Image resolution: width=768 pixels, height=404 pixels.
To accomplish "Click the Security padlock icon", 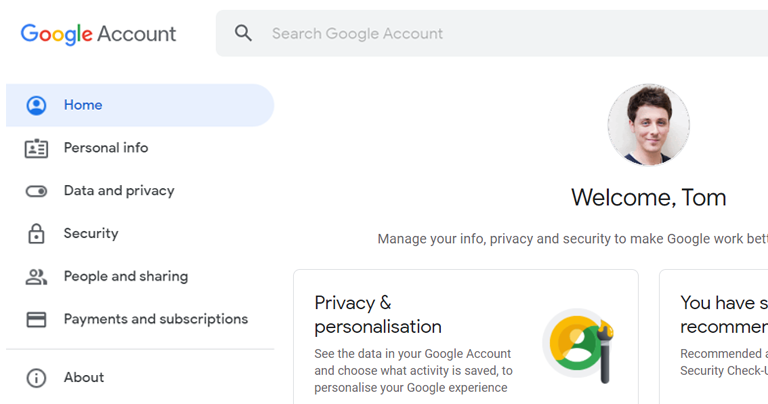I will (36, 234).
